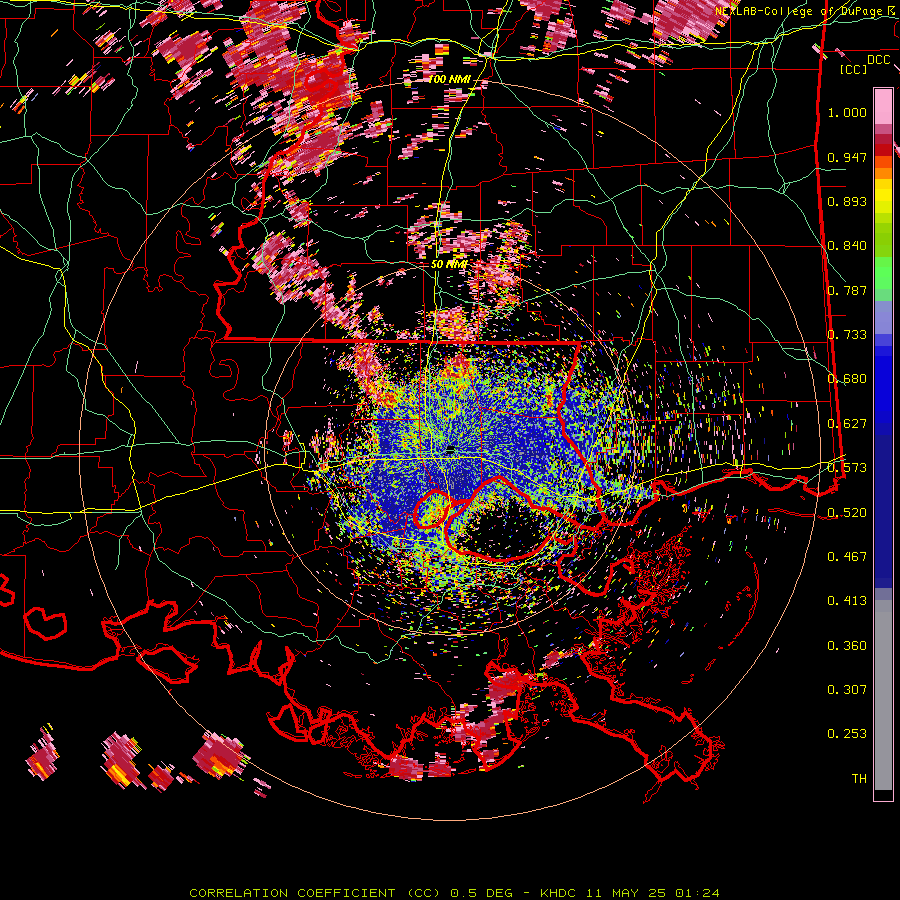Screen dimensions: 900x900
Task: Click the pink band of the CC color bar
Action: [883, 107]
